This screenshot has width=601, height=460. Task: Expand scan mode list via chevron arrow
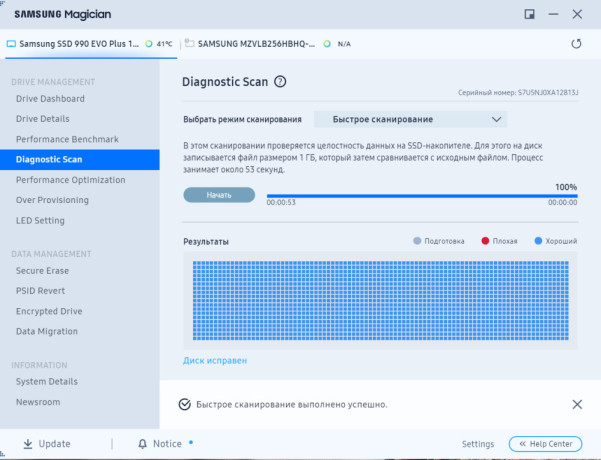pos(496,119)
